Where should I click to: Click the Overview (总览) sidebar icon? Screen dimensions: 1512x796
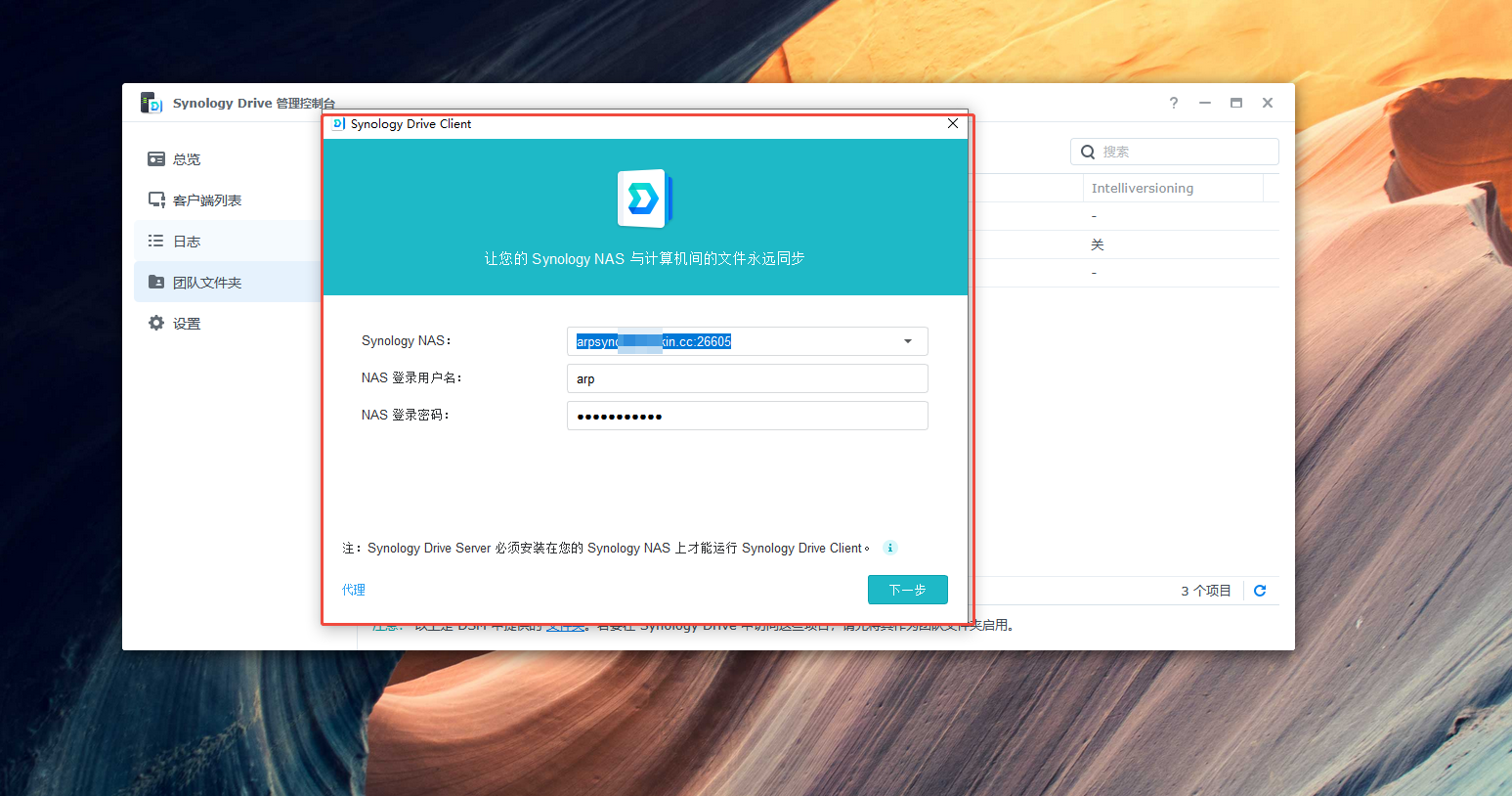point(156,159)
